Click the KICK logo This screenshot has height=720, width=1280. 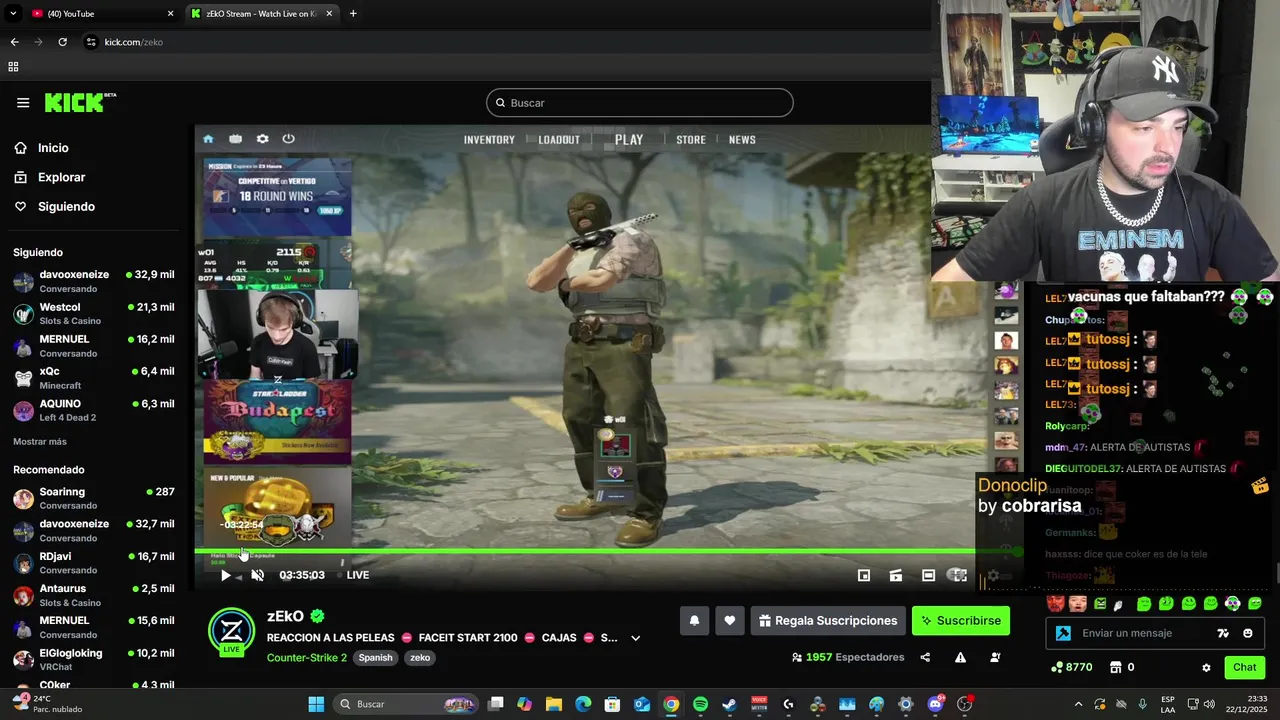[x=80, y=102]
